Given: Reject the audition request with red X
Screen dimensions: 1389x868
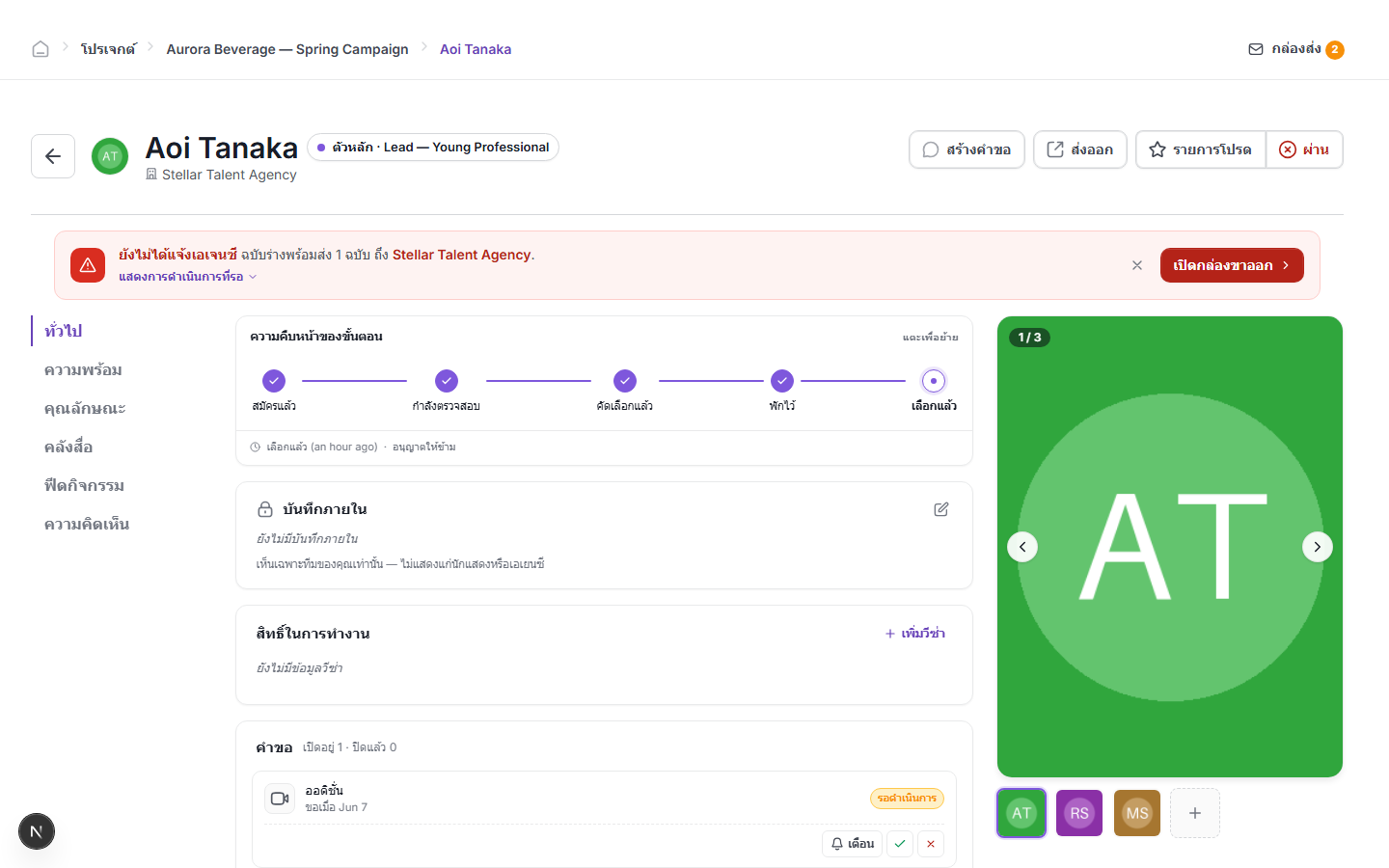Looking at the screenshot, I should click(x=931, y=844).
